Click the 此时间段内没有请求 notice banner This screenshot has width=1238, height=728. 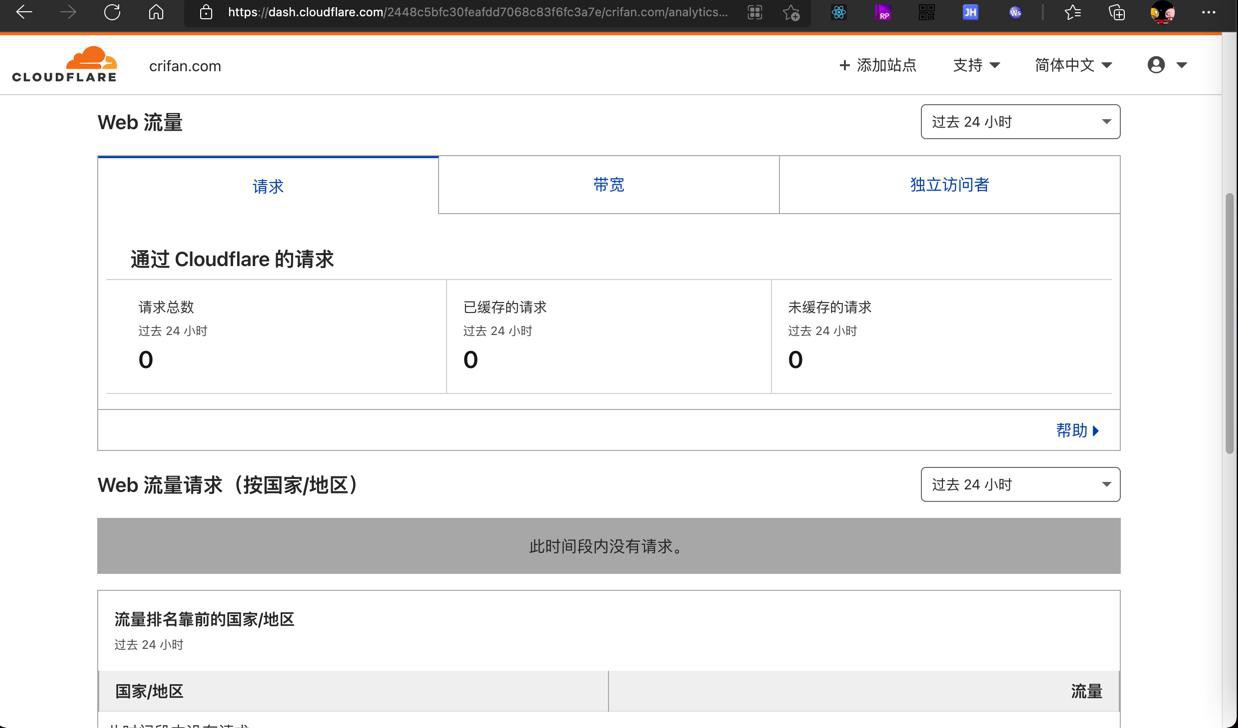(x=608, y=546)
